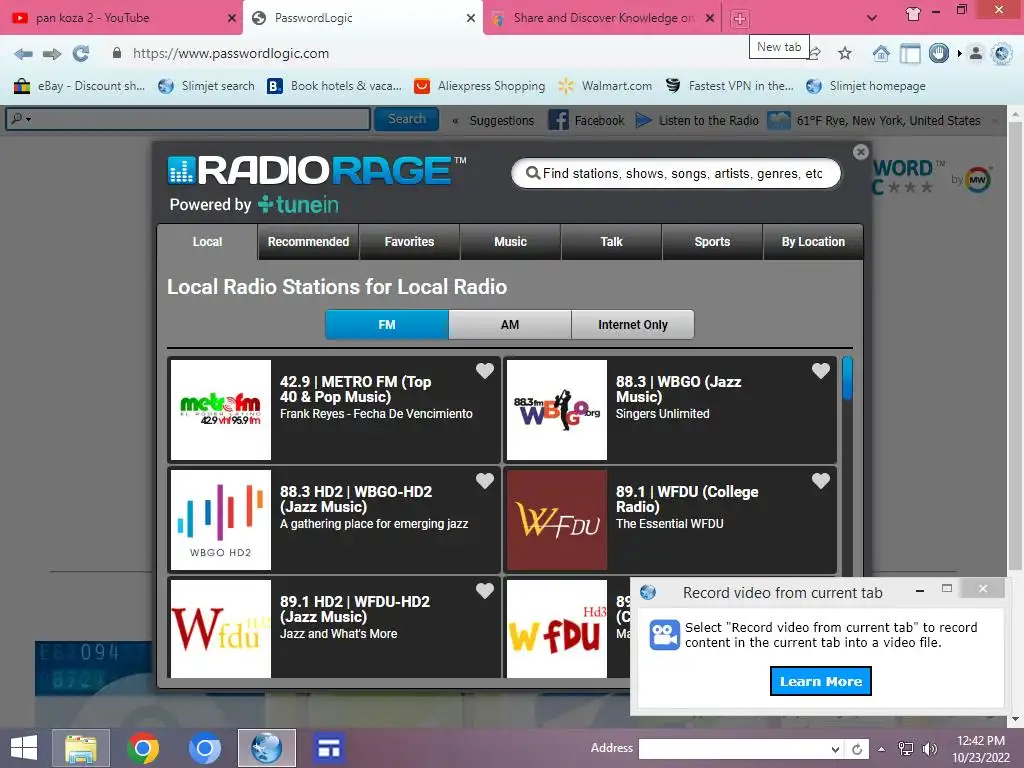
Task: Open the Fastest VPN bookmark
Action: pos(729,86)
